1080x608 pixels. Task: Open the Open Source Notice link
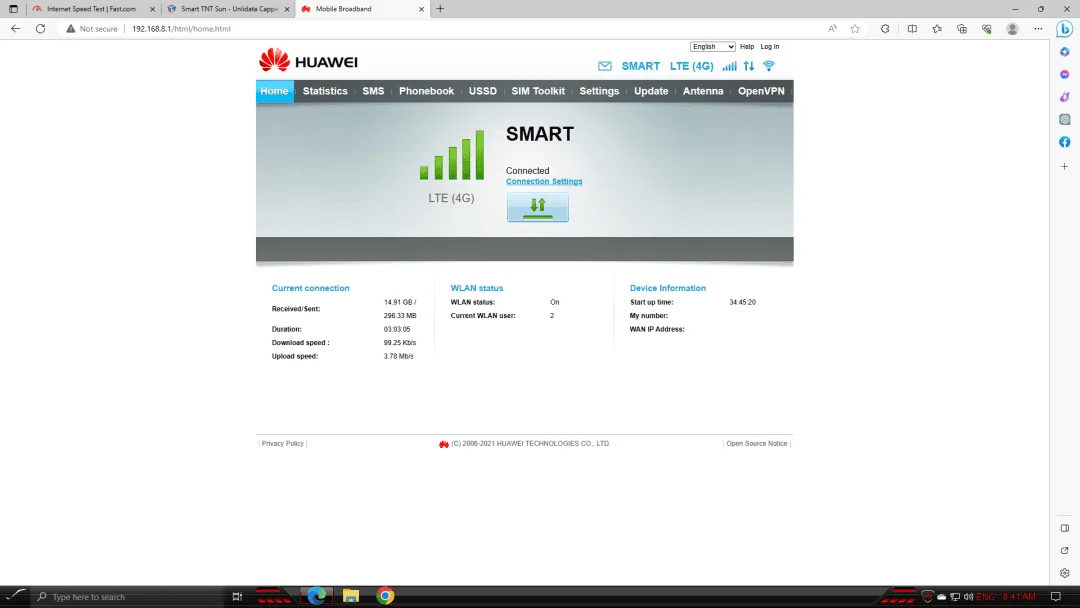(756, 443)
